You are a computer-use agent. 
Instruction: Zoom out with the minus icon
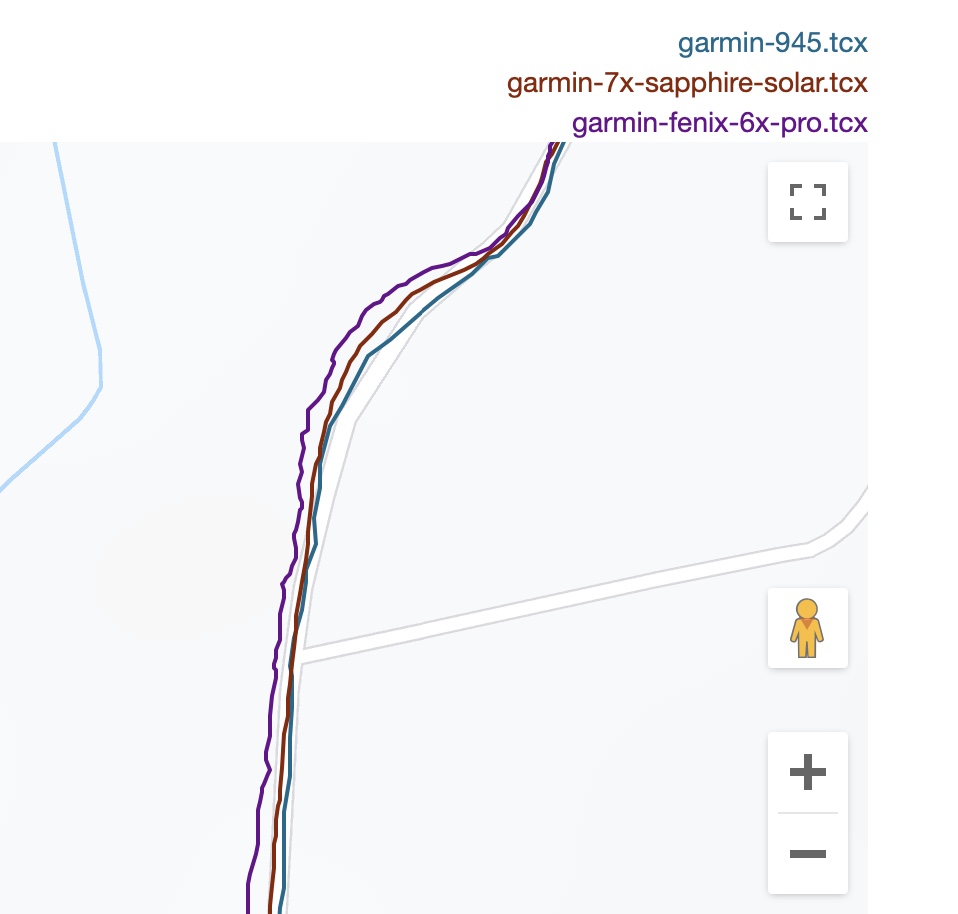click(x=808, y=854)
